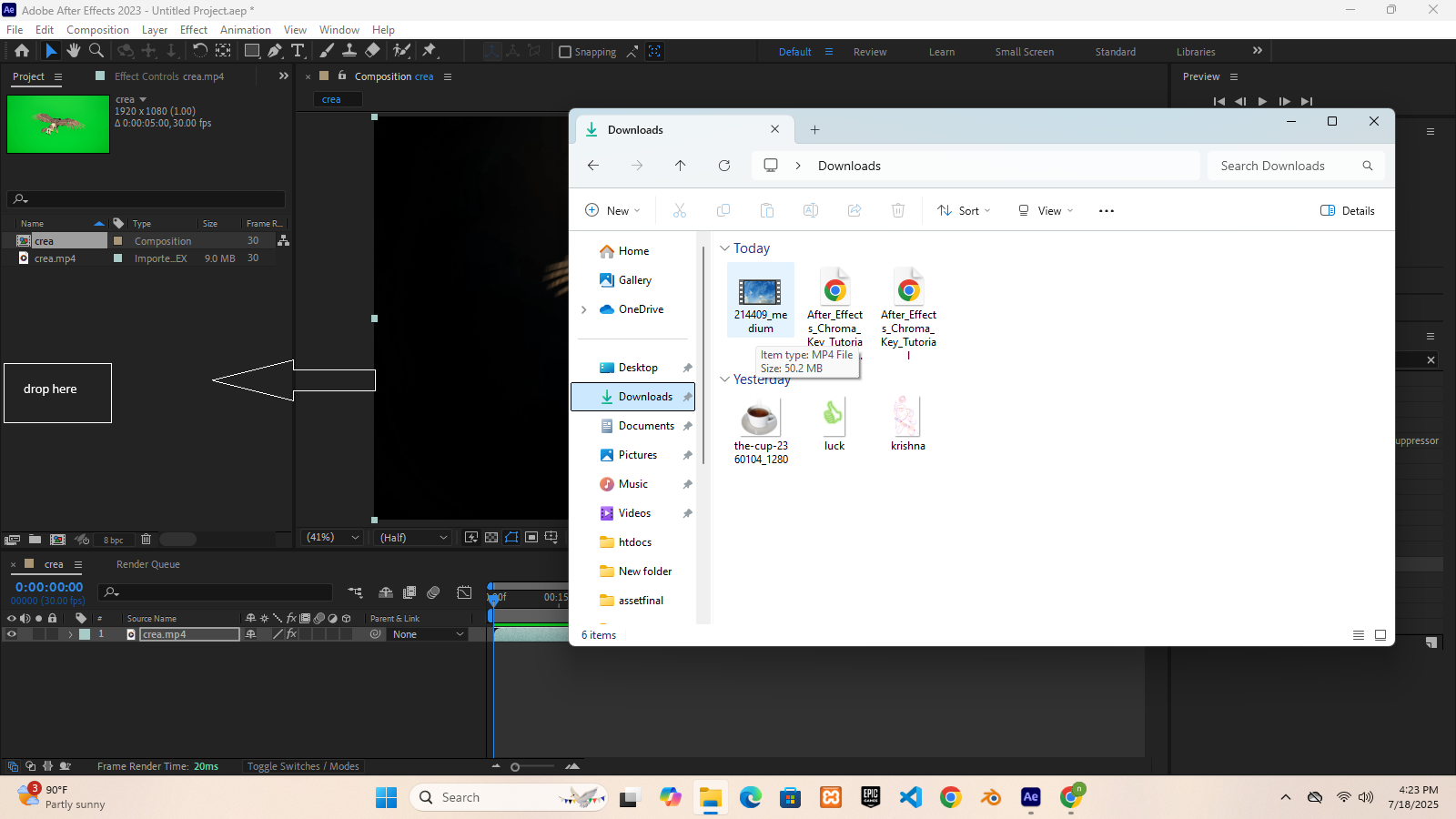This screenshot has width=1456, height=819.
Task: Open the Effect menu
Action: (194, 30)
